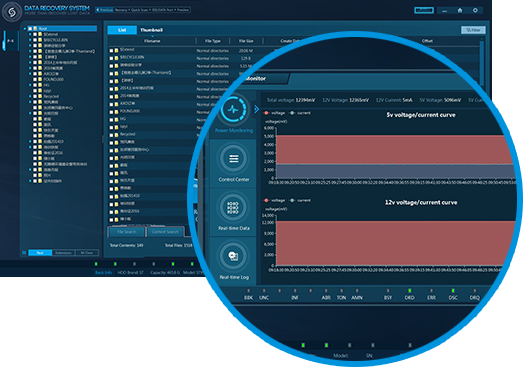Click the red voltage legend marker for 5v
This screenshot has height=368, width=524.
pos(266,113)
